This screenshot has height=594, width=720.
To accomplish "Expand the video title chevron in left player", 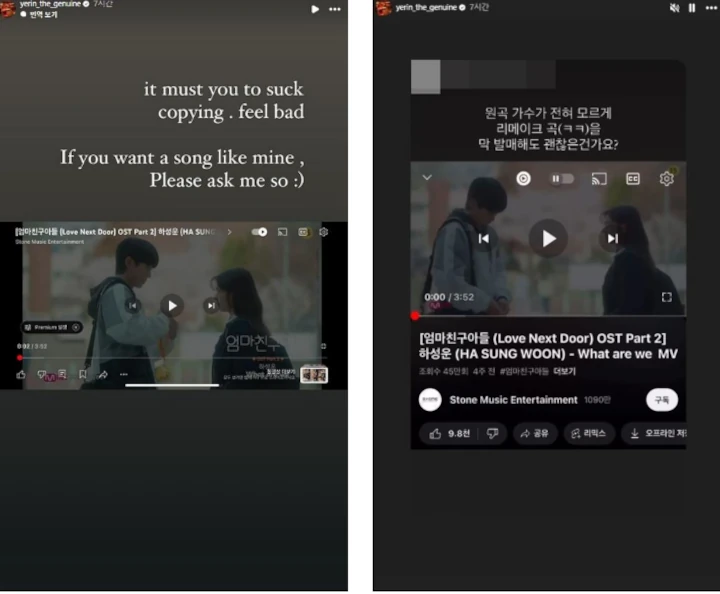I will pos(229,232).
